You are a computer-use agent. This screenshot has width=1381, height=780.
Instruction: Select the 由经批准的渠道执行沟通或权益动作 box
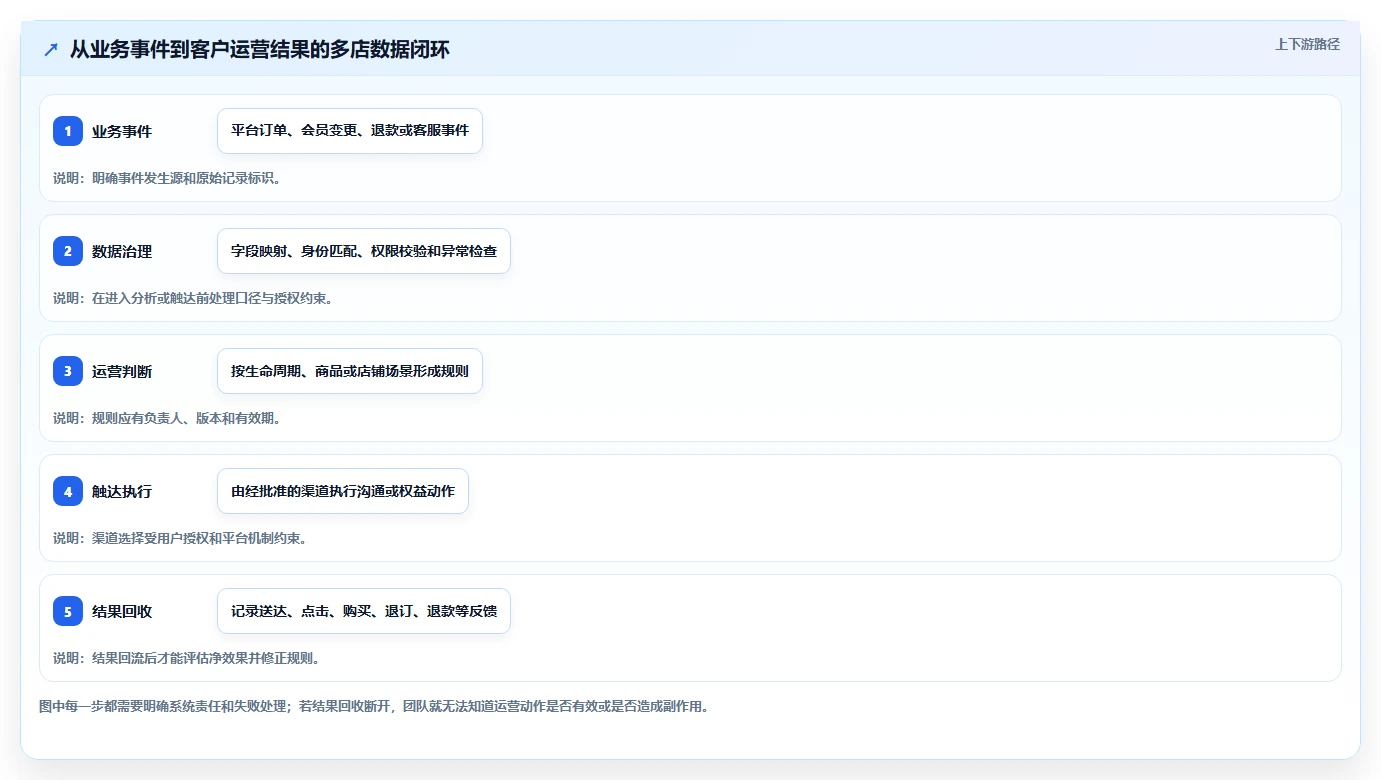(343, 491)
